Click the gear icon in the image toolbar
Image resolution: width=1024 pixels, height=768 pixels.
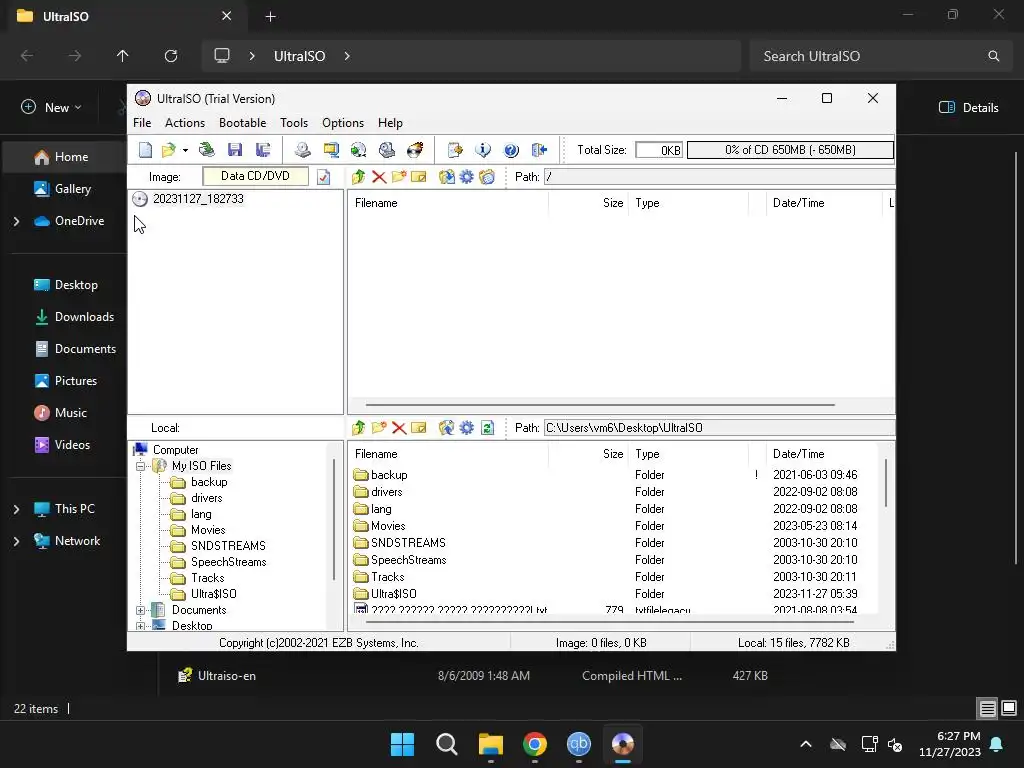tap(466, 177)
